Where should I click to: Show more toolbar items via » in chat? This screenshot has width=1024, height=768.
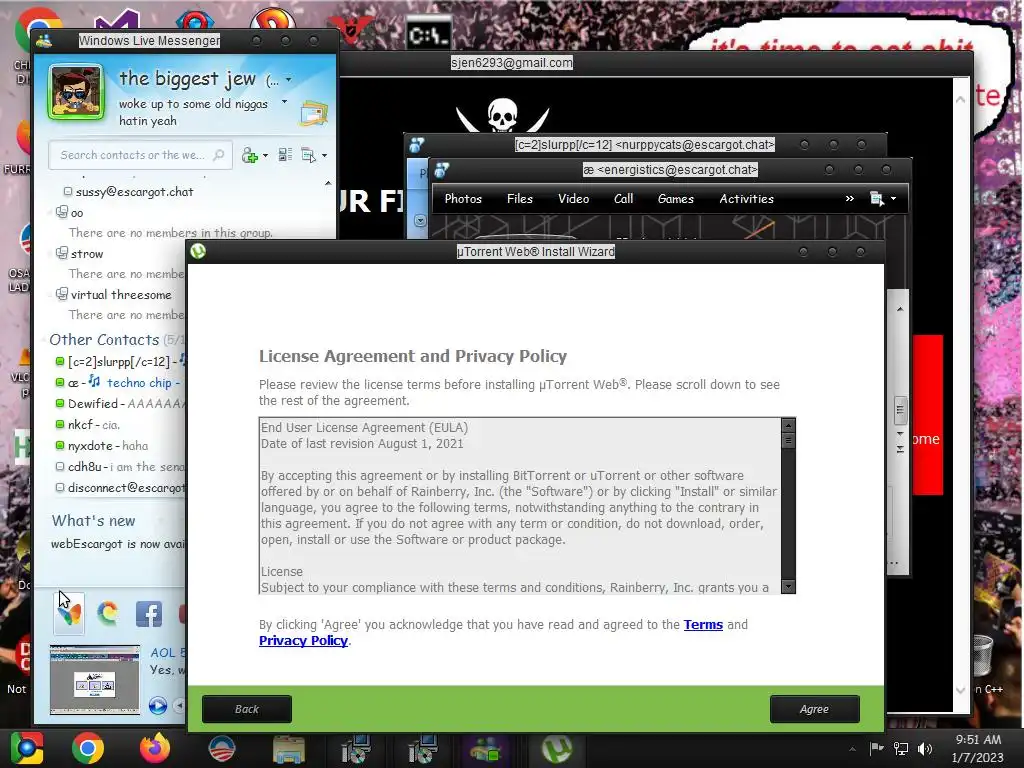tap(850, 199)
